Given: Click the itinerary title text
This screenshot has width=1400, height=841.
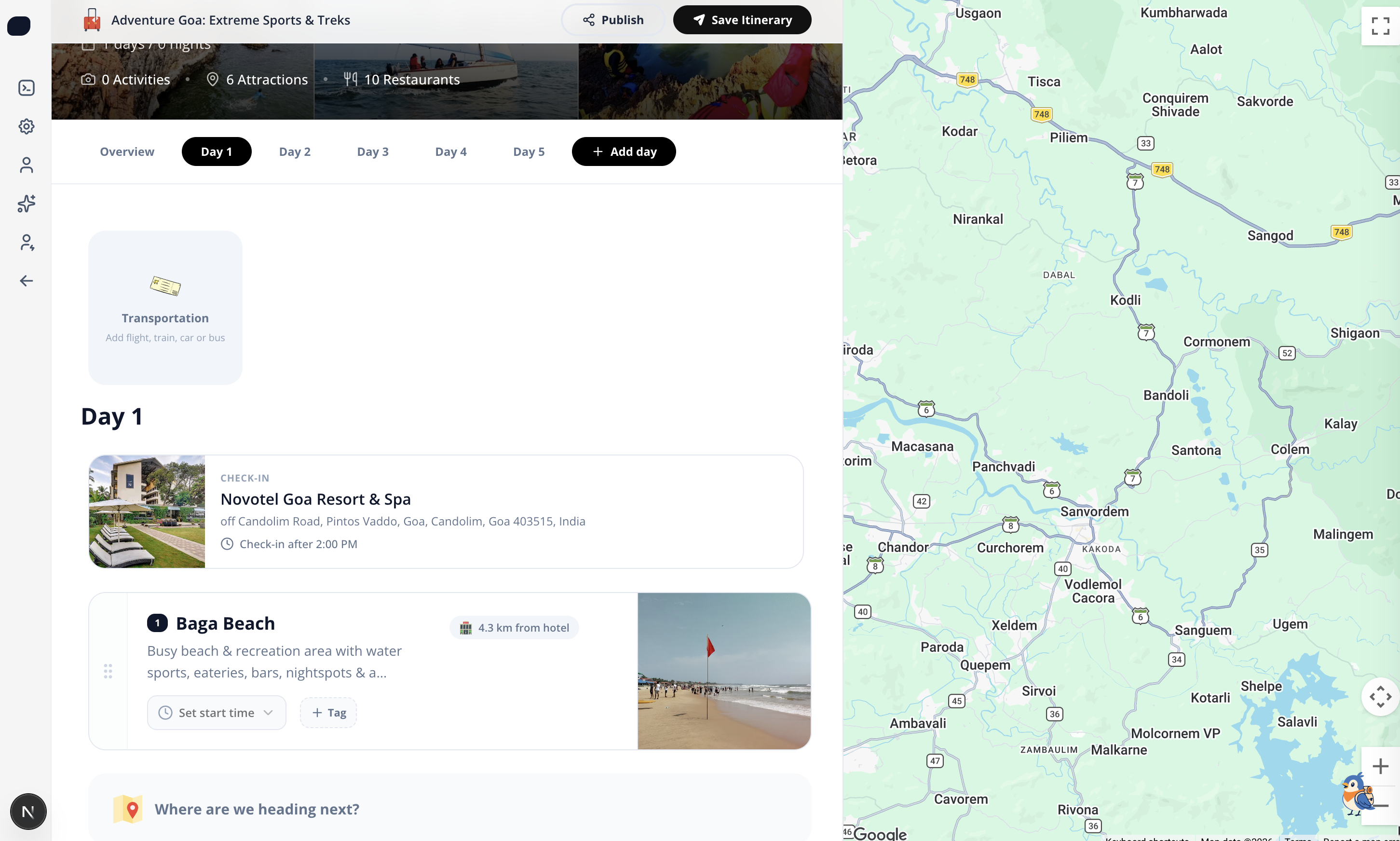Looking at the screenshot, I should click(231, 20).
